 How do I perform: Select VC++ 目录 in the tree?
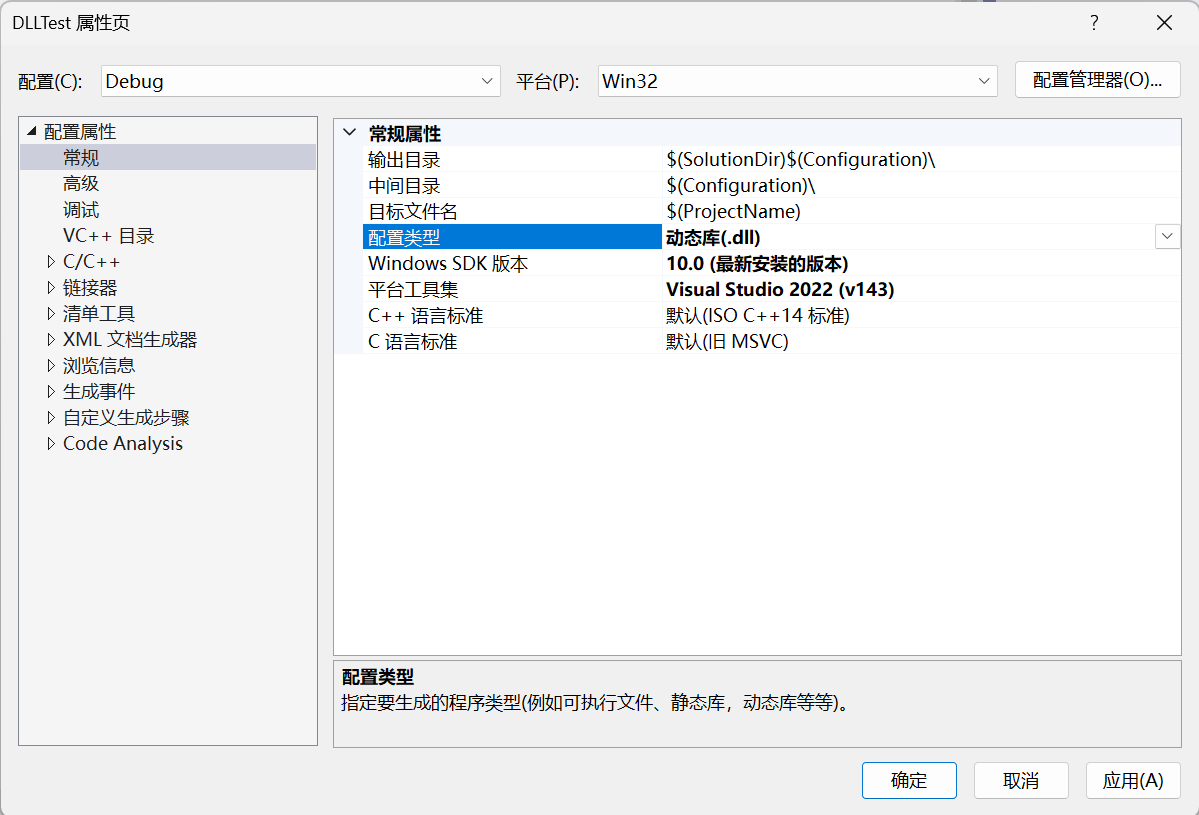pos(109,235)
